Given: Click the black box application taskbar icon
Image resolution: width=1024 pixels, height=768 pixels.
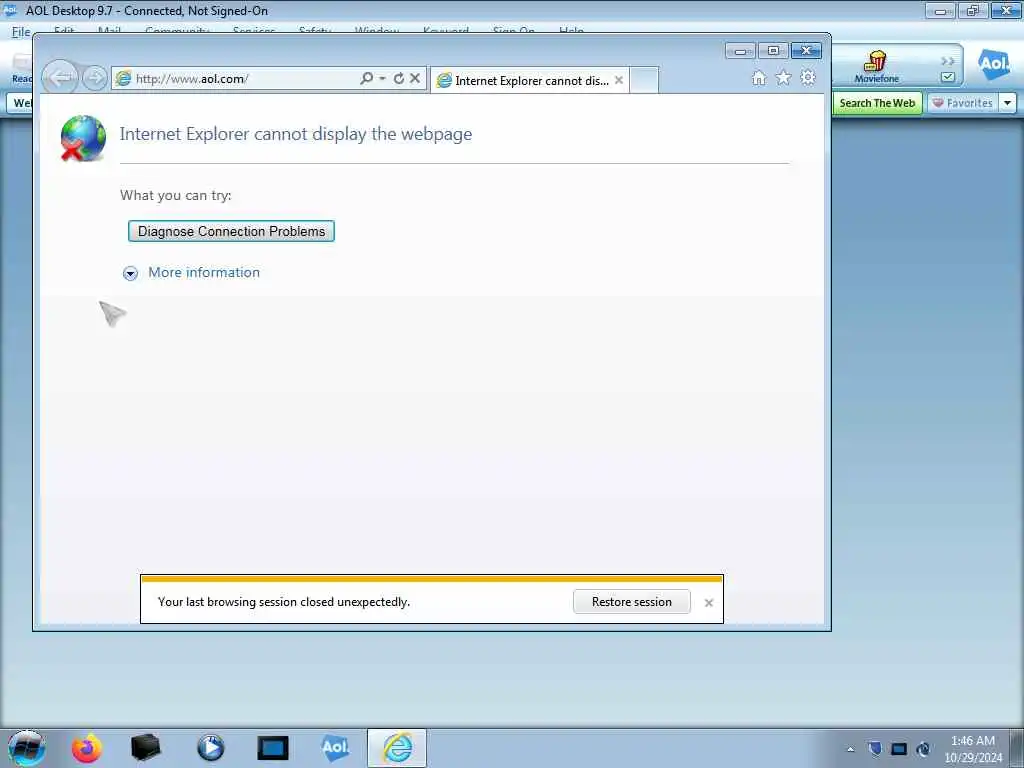Looking at the screenshot, I should pos(145,748).
